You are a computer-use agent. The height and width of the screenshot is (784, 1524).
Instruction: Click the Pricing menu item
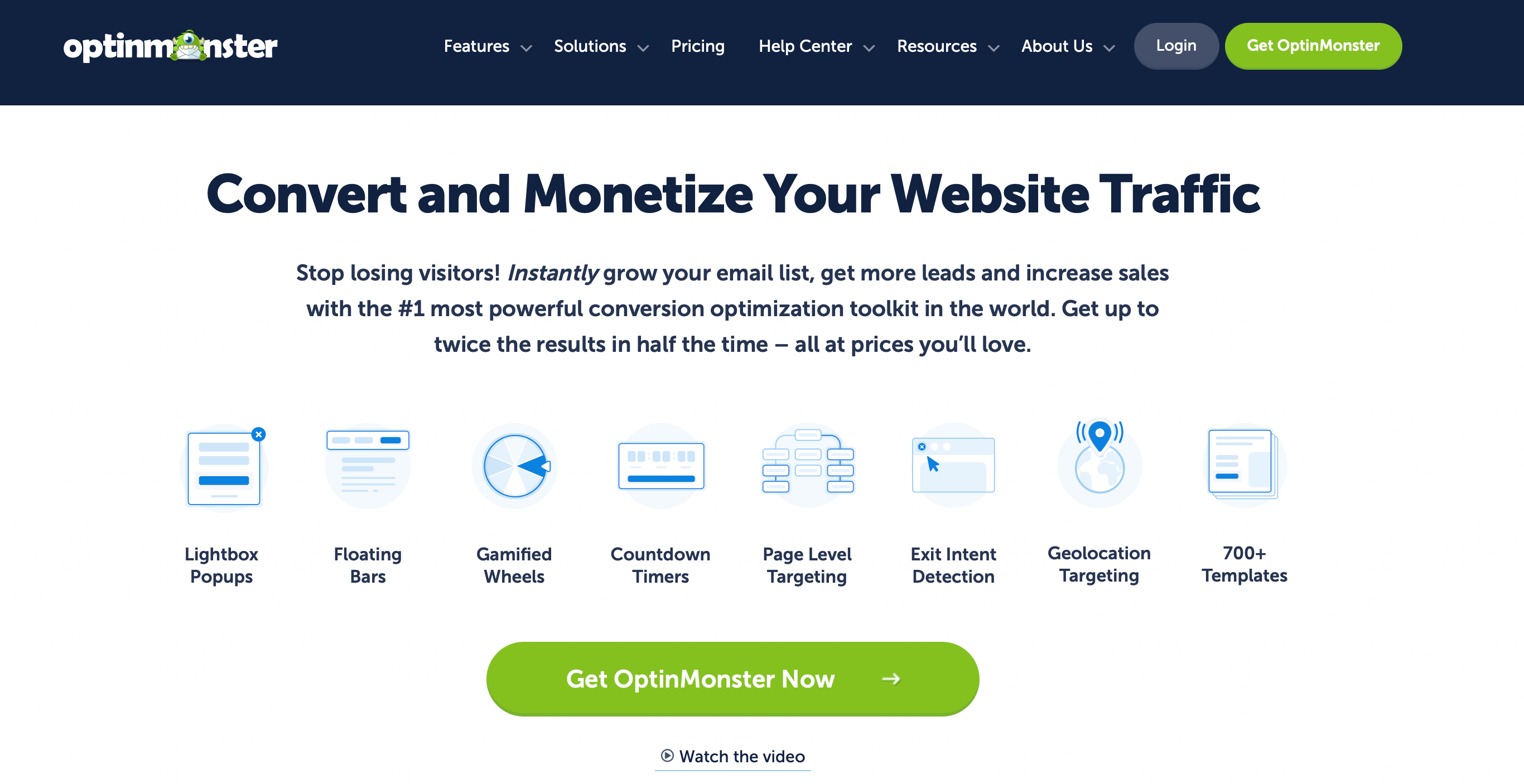coord(698,45)
